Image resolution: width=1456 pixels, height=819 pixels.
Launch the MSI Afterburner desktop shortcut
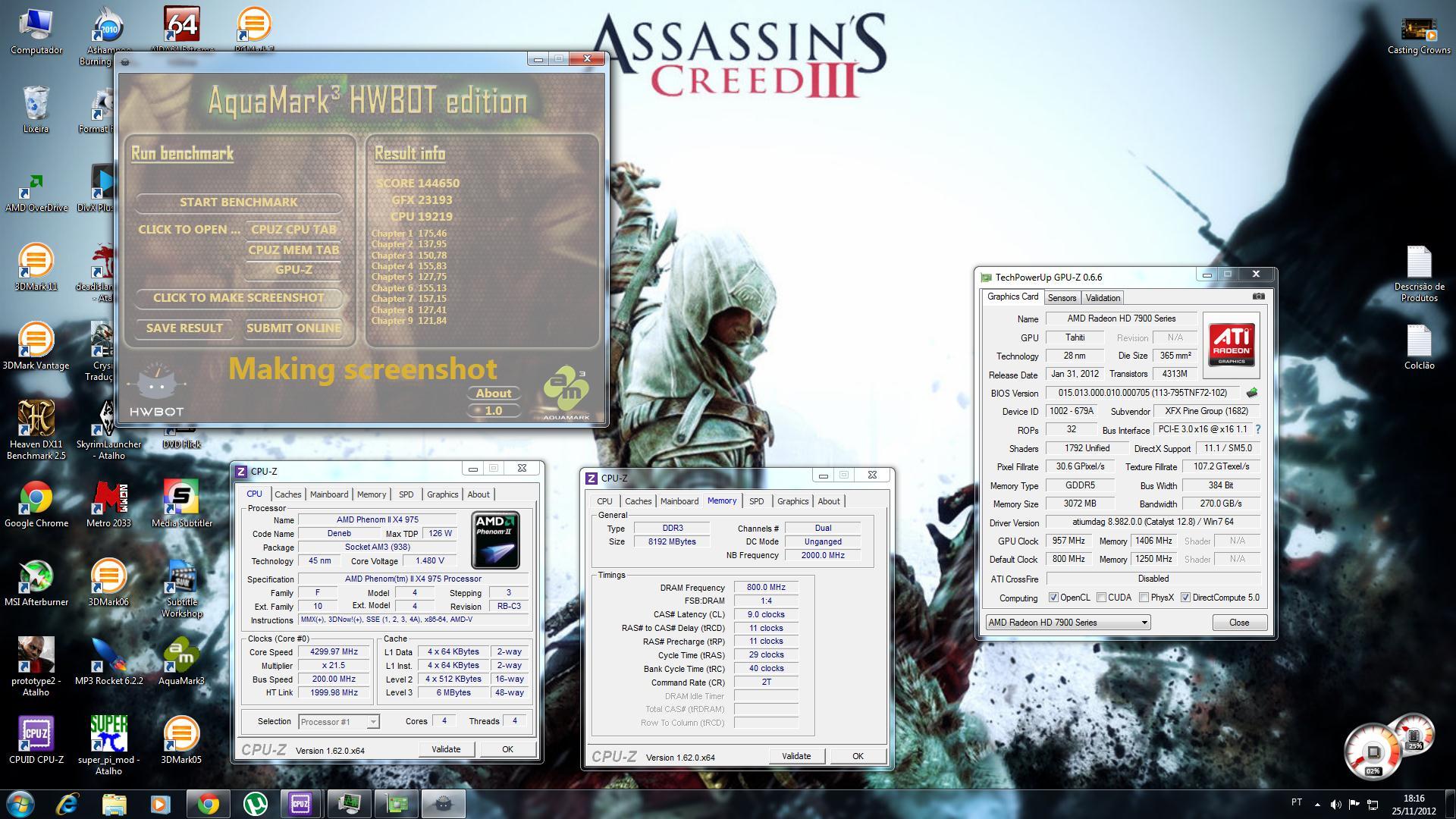coord(36,584)
